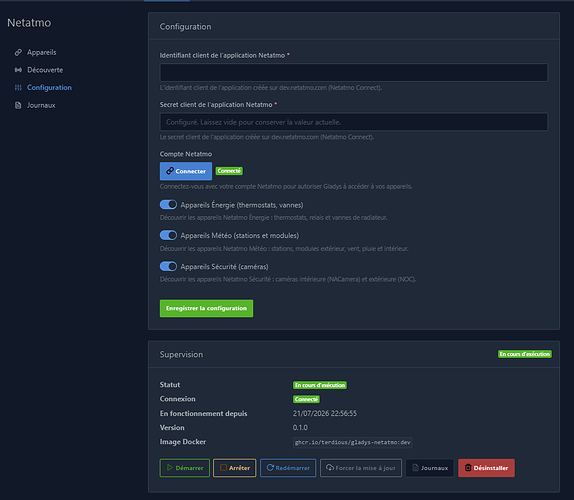The height and width of the screenshot is (500, 574).
Task: Open the Journaux button in Supervision
Action: click(430, 468)
